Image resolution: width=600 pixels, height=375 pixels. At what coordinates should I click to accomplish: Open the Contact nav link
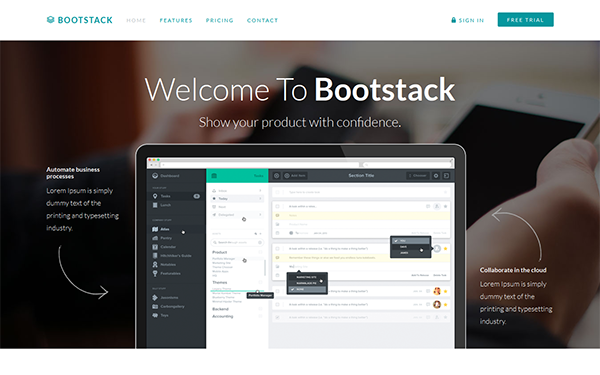coord(262,20)
